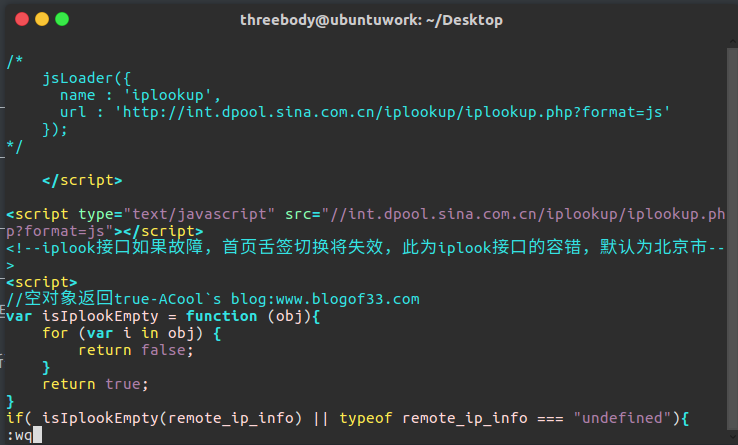Click the :wq vim command line
738x445 pixels.
[24, 435]
